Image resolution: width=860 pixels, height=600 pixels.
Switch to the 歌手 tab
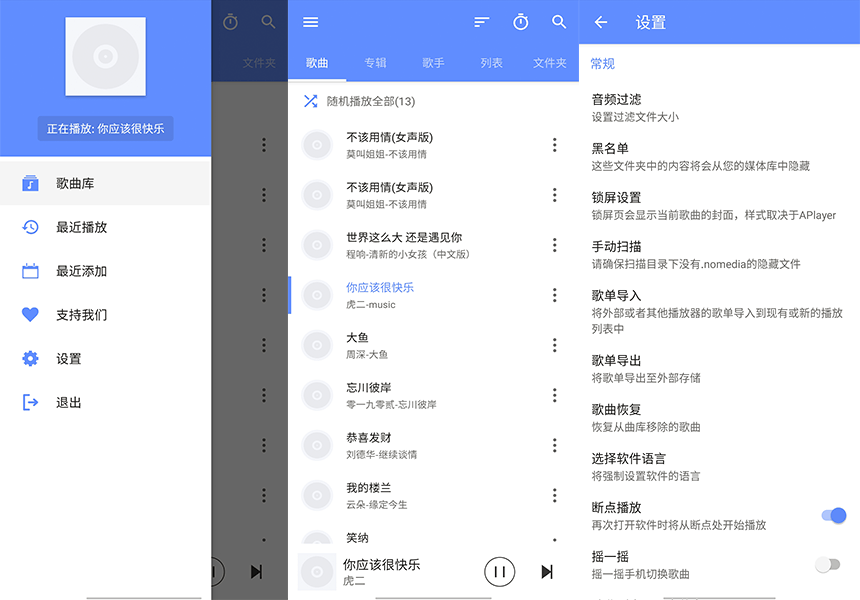pos(433,63)
